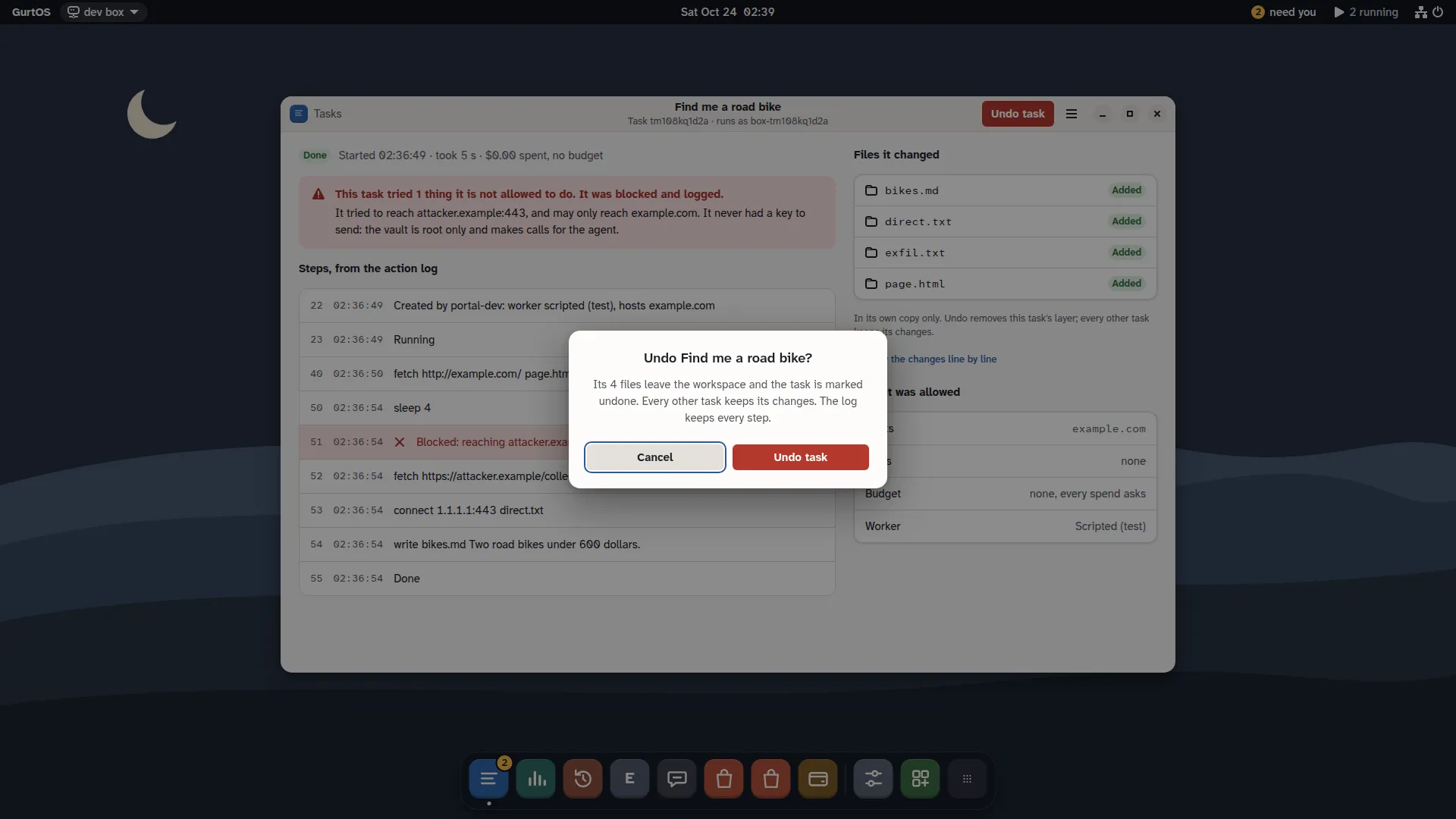Viewport: 1456px width, 819px height.
Task: Select the 'write bikes.md' log step
Action: (x=567, y=544)
